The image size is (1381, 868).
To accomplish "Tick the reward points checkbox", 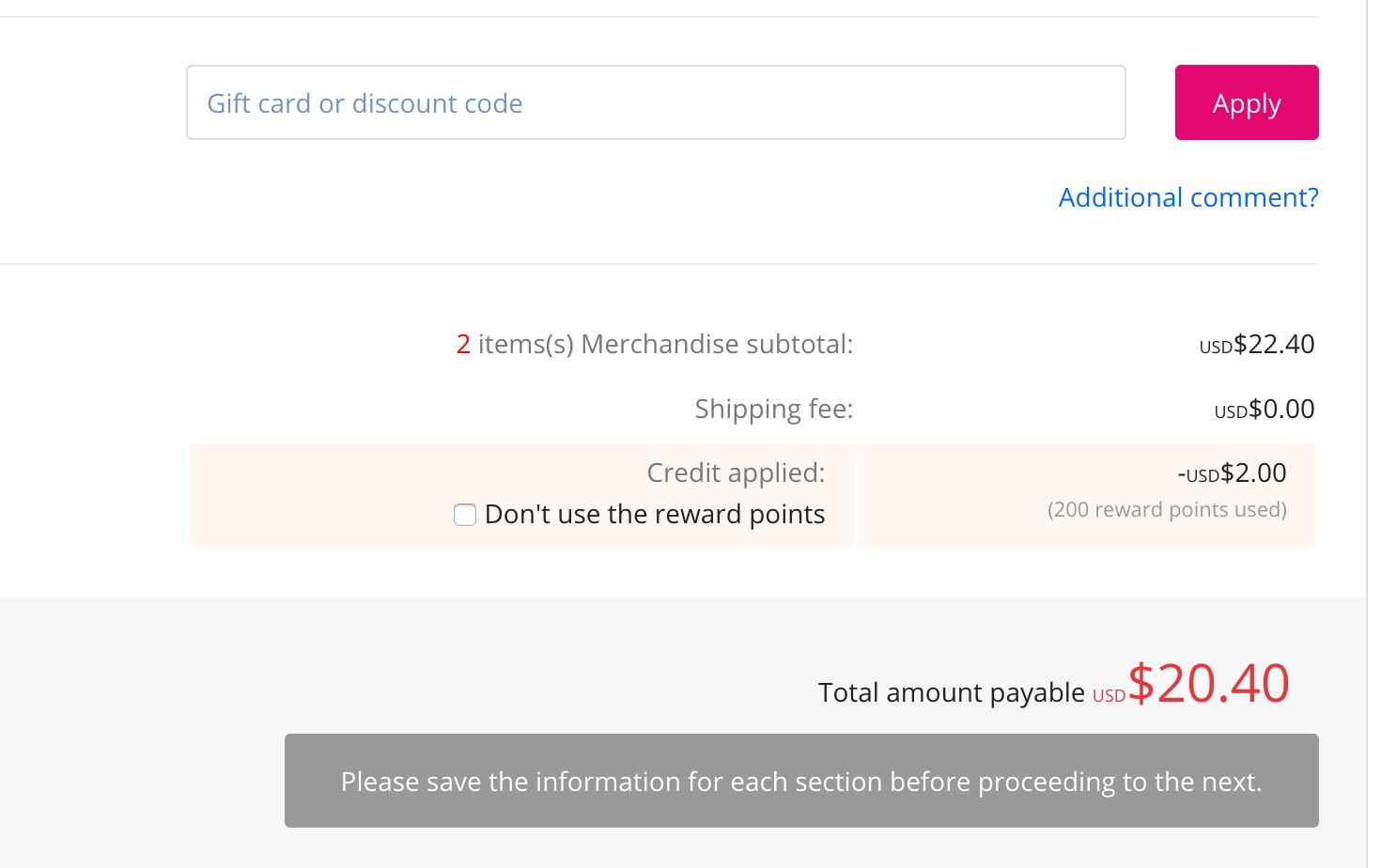I will (465, 515).
